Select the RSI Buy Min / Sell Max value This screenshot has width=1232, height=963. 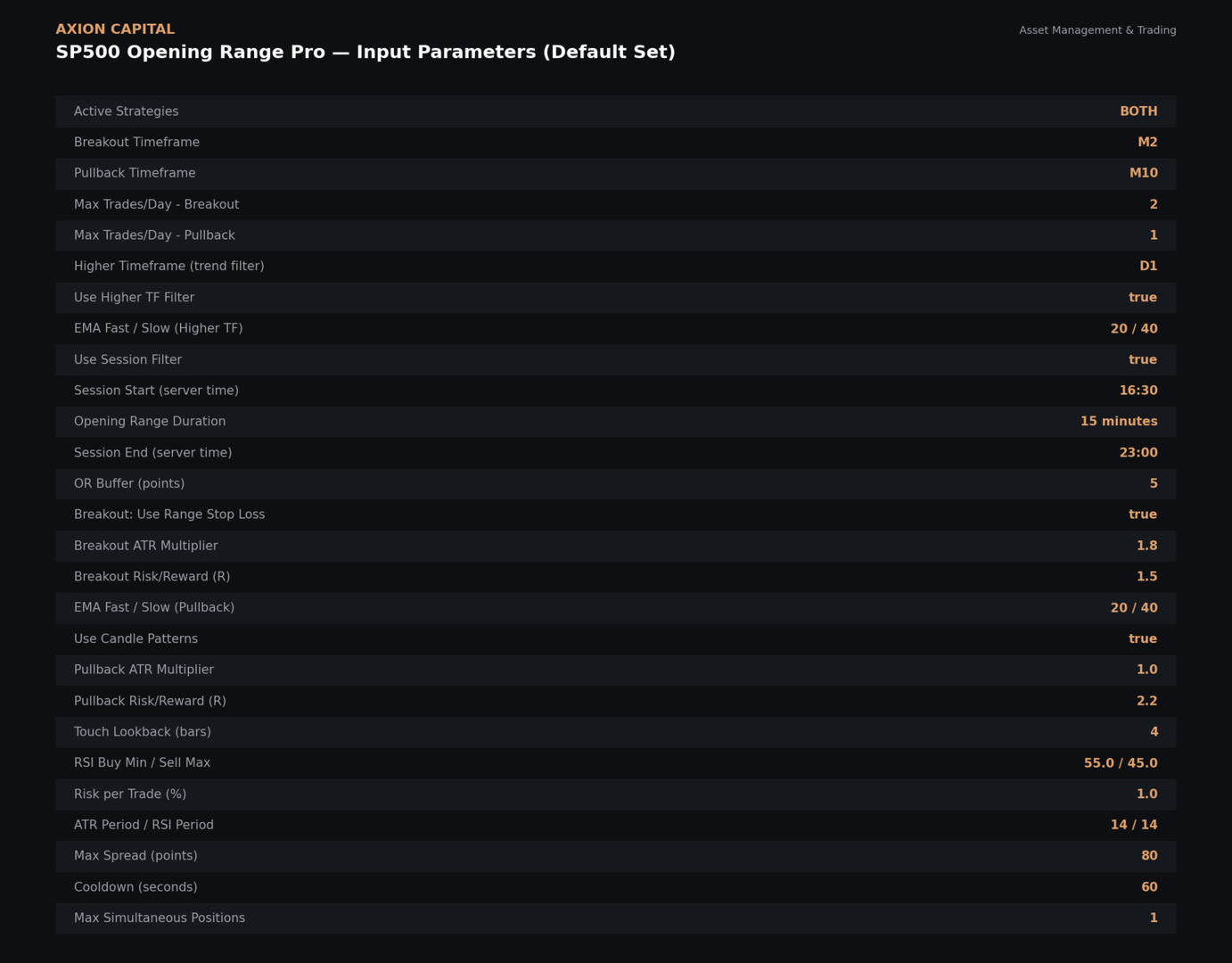1121,763
